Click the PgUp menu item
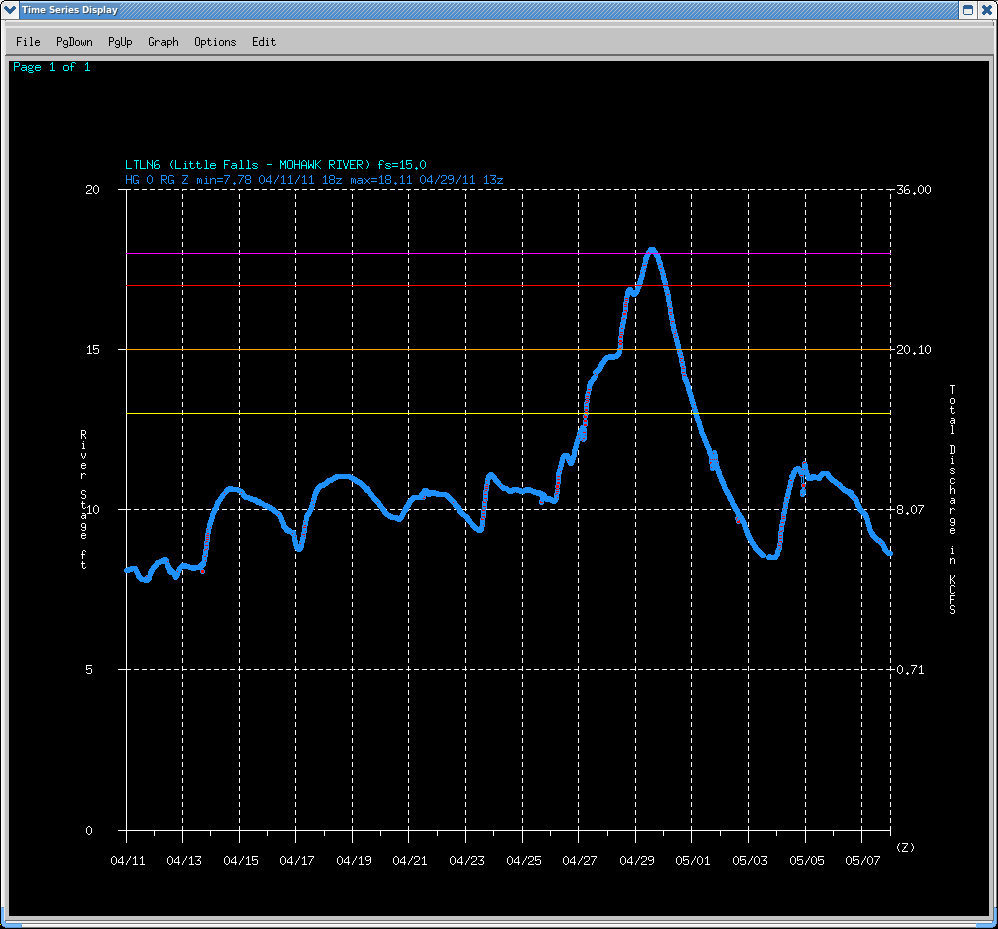 click(x=120, y=42)
